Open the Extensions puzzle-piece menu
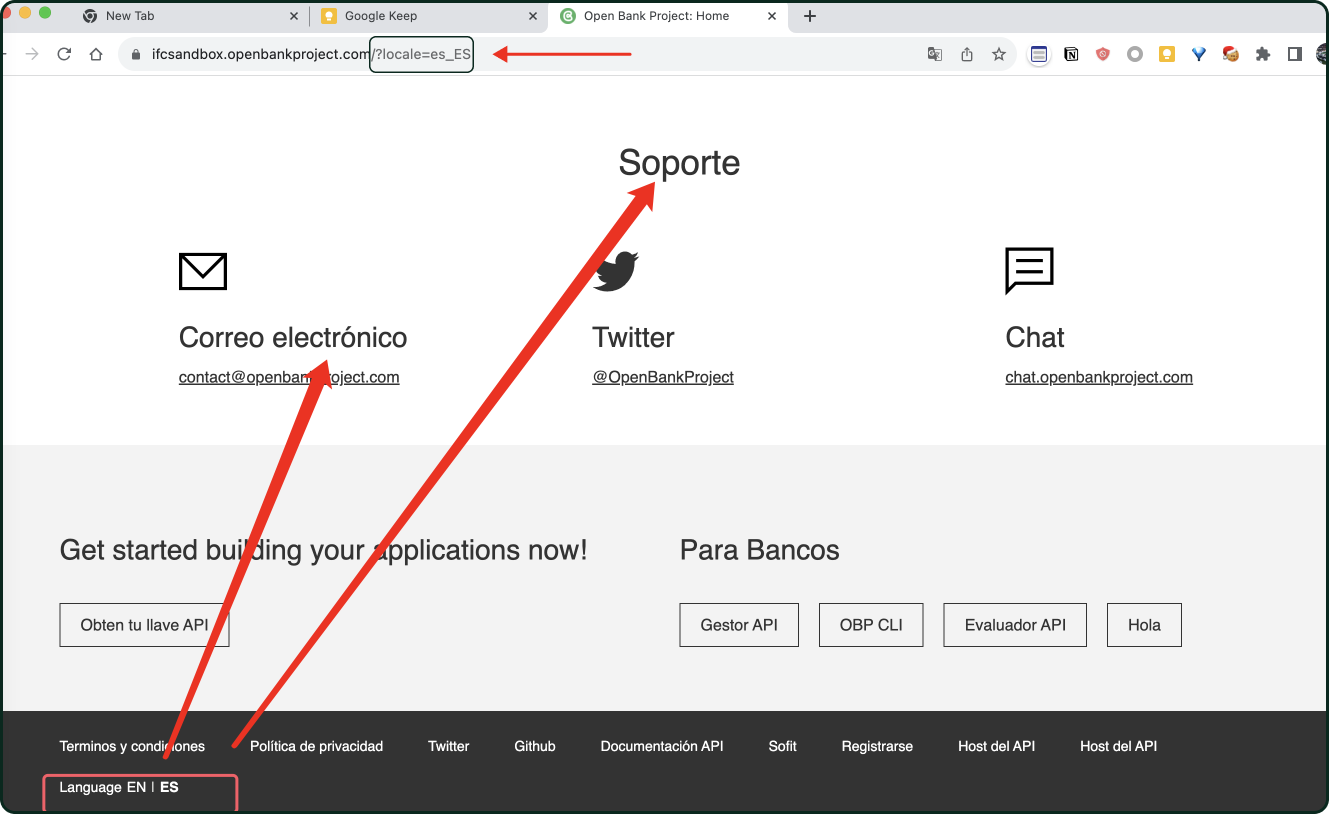1329x814 pixels. point(1263,54)
